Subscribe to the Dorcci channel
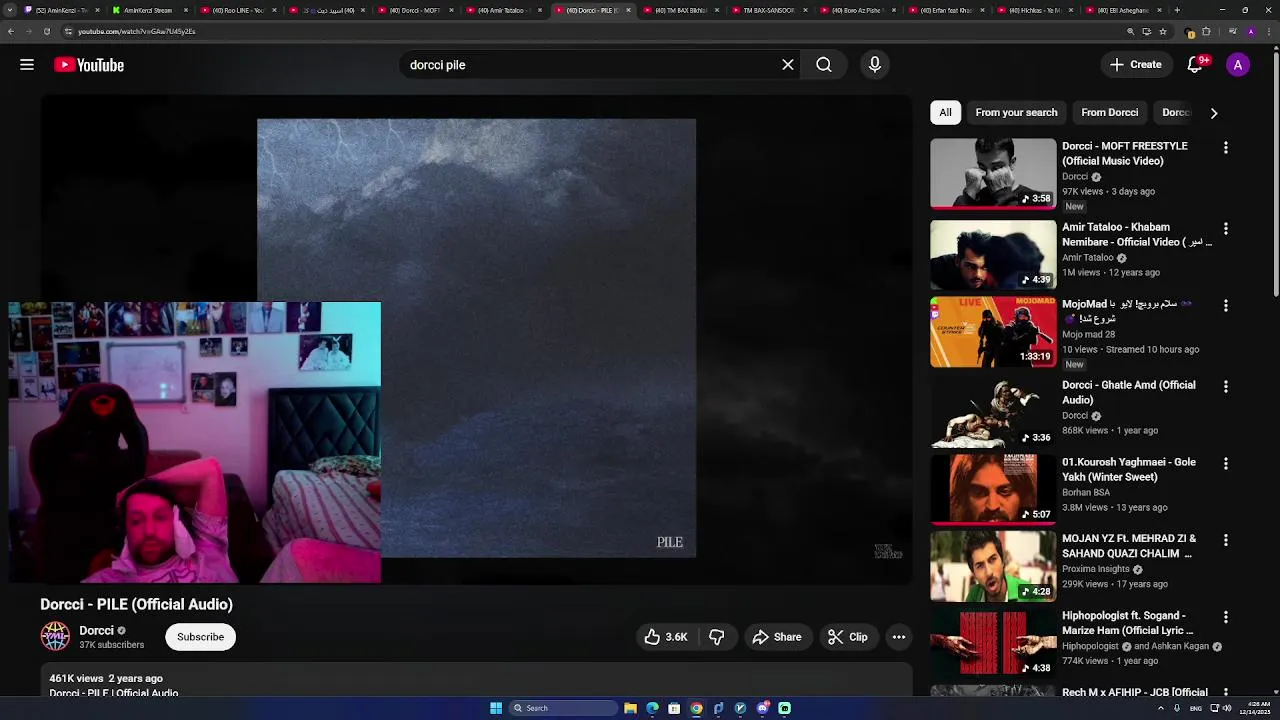1280x720 pixels. (x=201, y=637)
